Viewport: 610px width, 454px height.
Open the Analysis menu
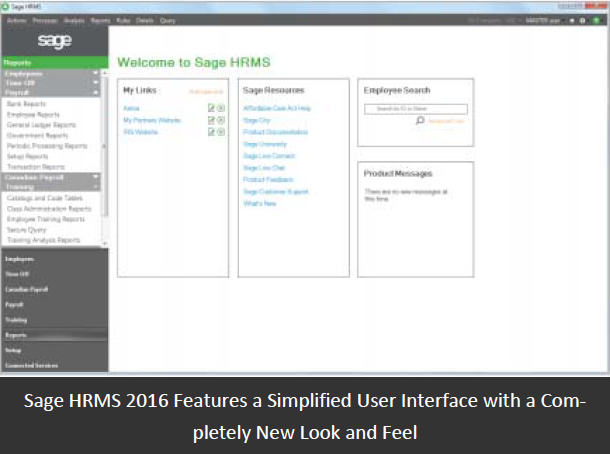tap(74, 20)
